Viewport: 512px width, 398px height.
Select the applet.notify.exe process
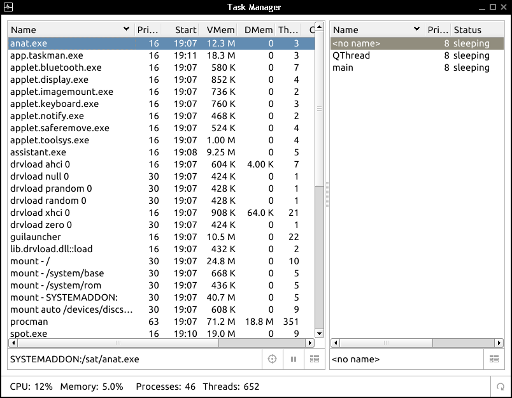pyautogui.click(x=161, y=116)
